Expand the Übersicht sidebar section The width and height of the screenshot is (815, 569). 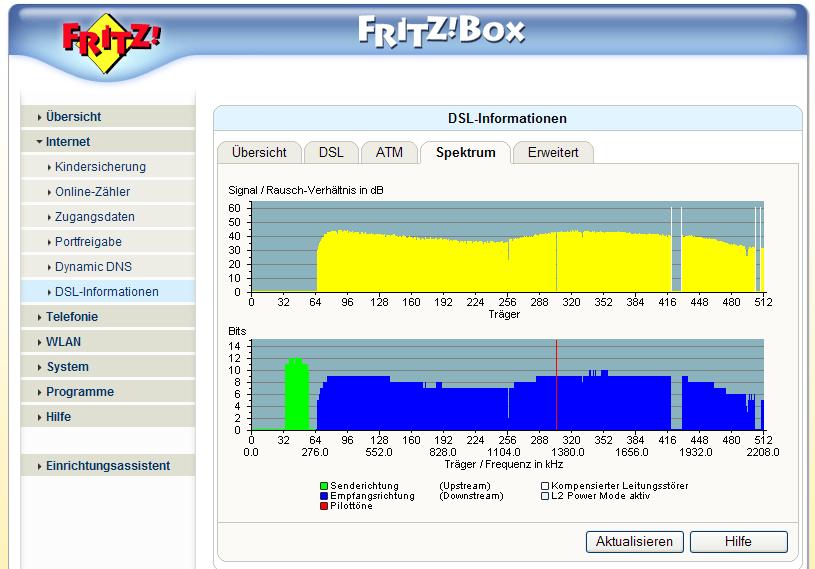(x=73, y=117)
